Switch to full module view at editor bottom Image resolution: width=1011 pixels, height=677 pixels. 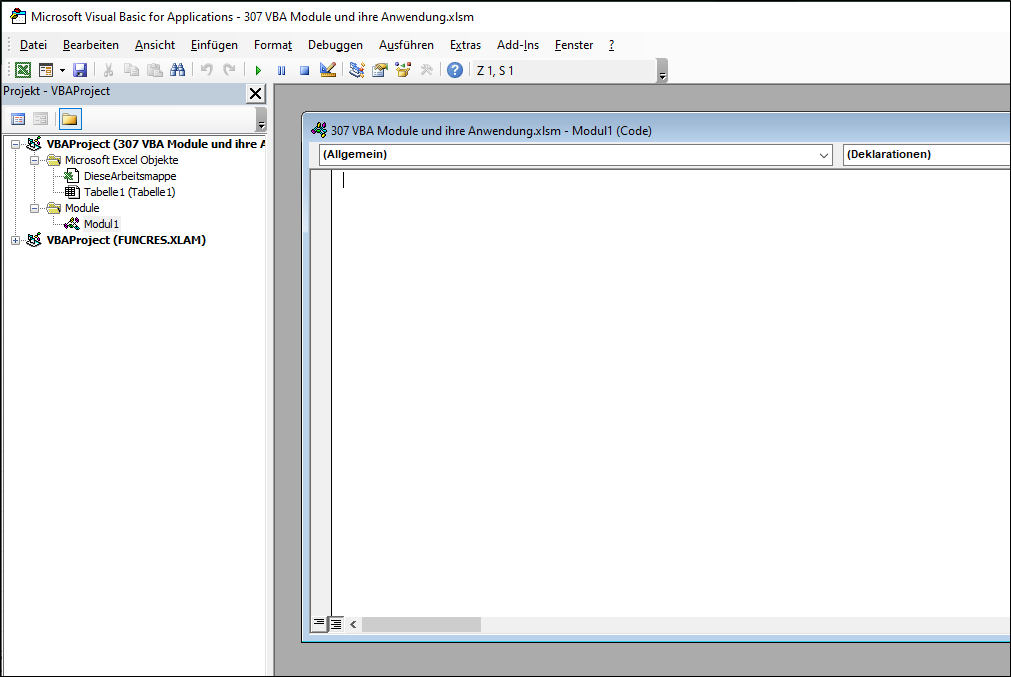[336, 623]
